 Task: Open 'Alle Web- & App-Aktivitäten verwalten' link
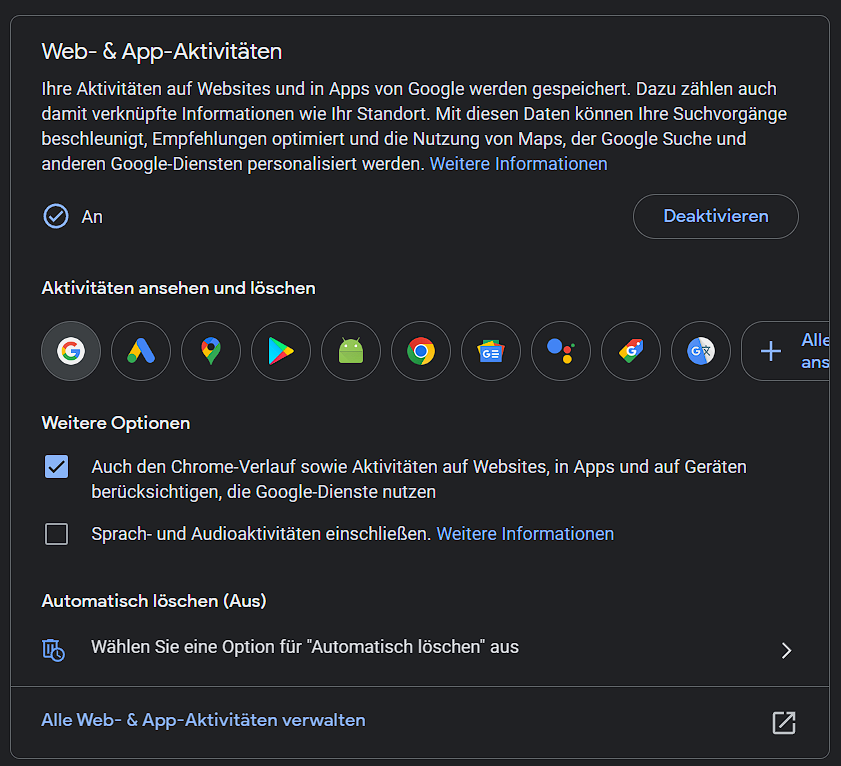[203, 720]
